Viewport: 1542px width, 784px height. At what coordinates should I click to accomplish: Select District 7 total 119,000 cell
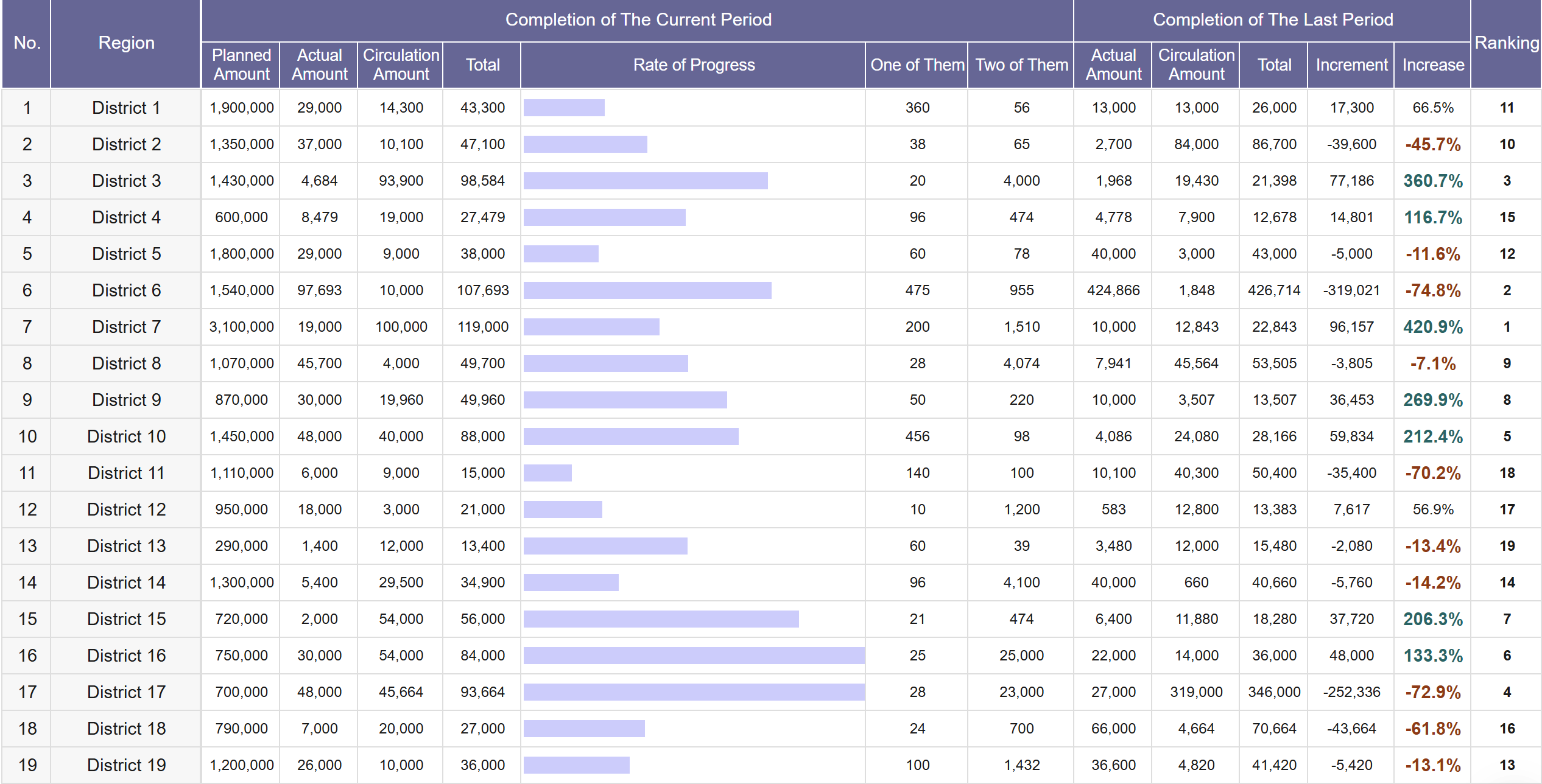point(482,327)
